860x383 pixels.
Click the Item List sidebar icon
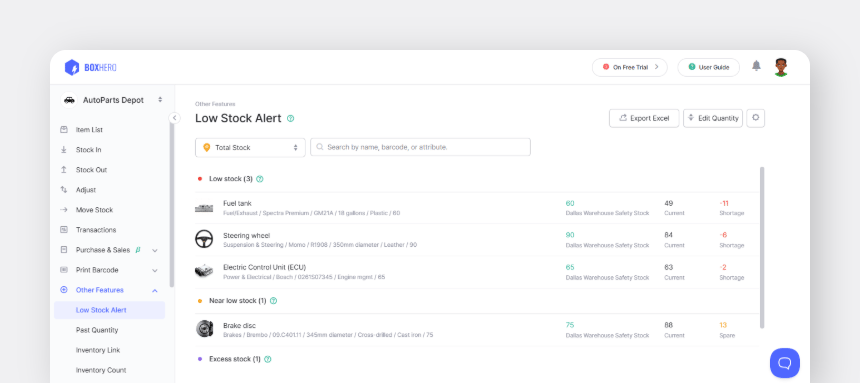pyautogui.click(x=64, y=129)
